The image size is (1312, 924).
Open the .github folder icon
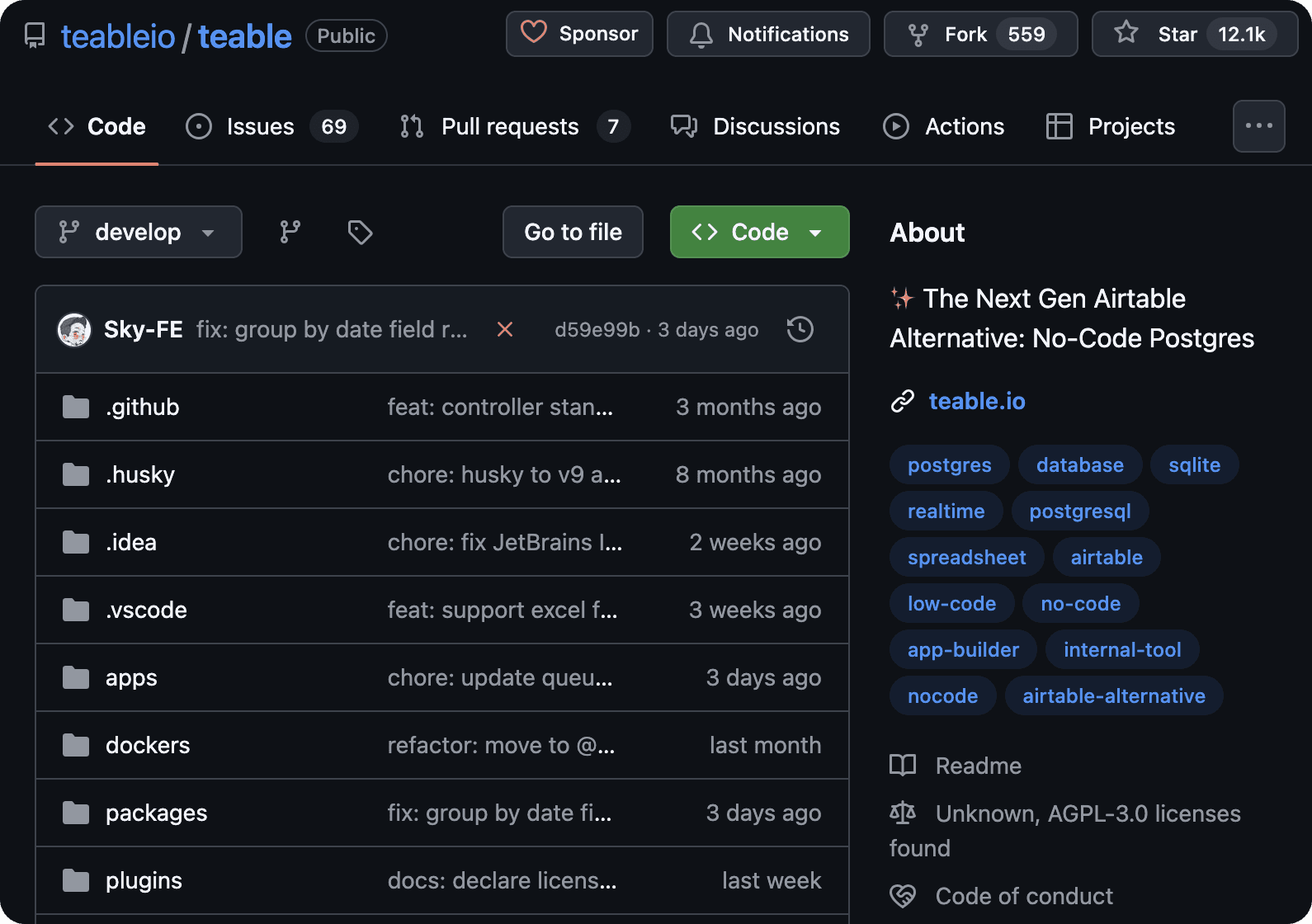(76, 407)
